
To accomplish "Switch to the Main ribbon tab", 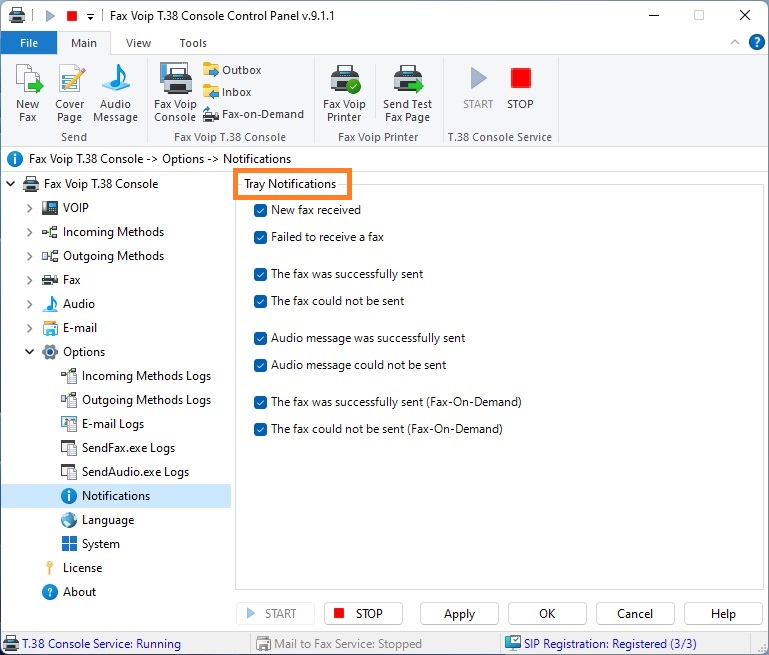I will [x=84, y=43].
